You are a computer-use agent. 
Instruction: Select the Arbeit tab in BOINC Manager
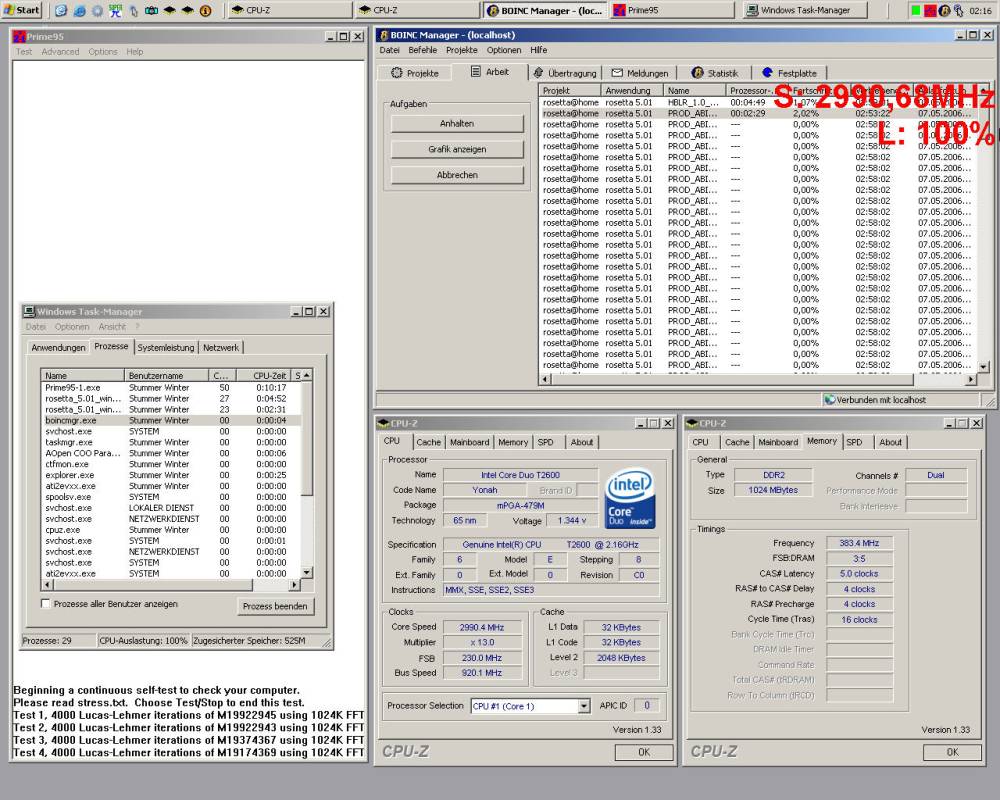489,71
